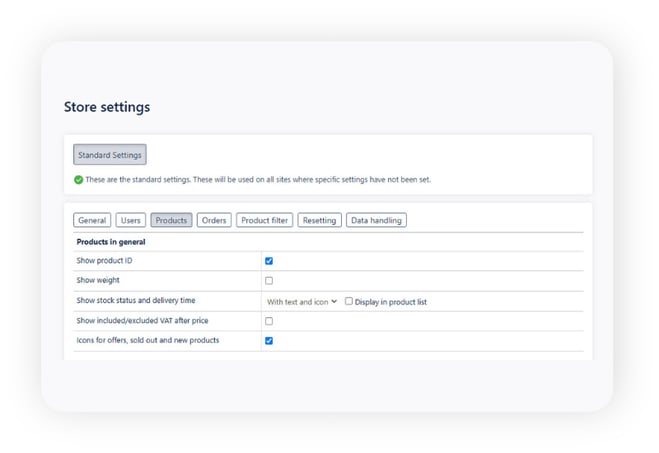
Task: Enable Show included/excluded VAT after price checkbox
Action: 269,321
